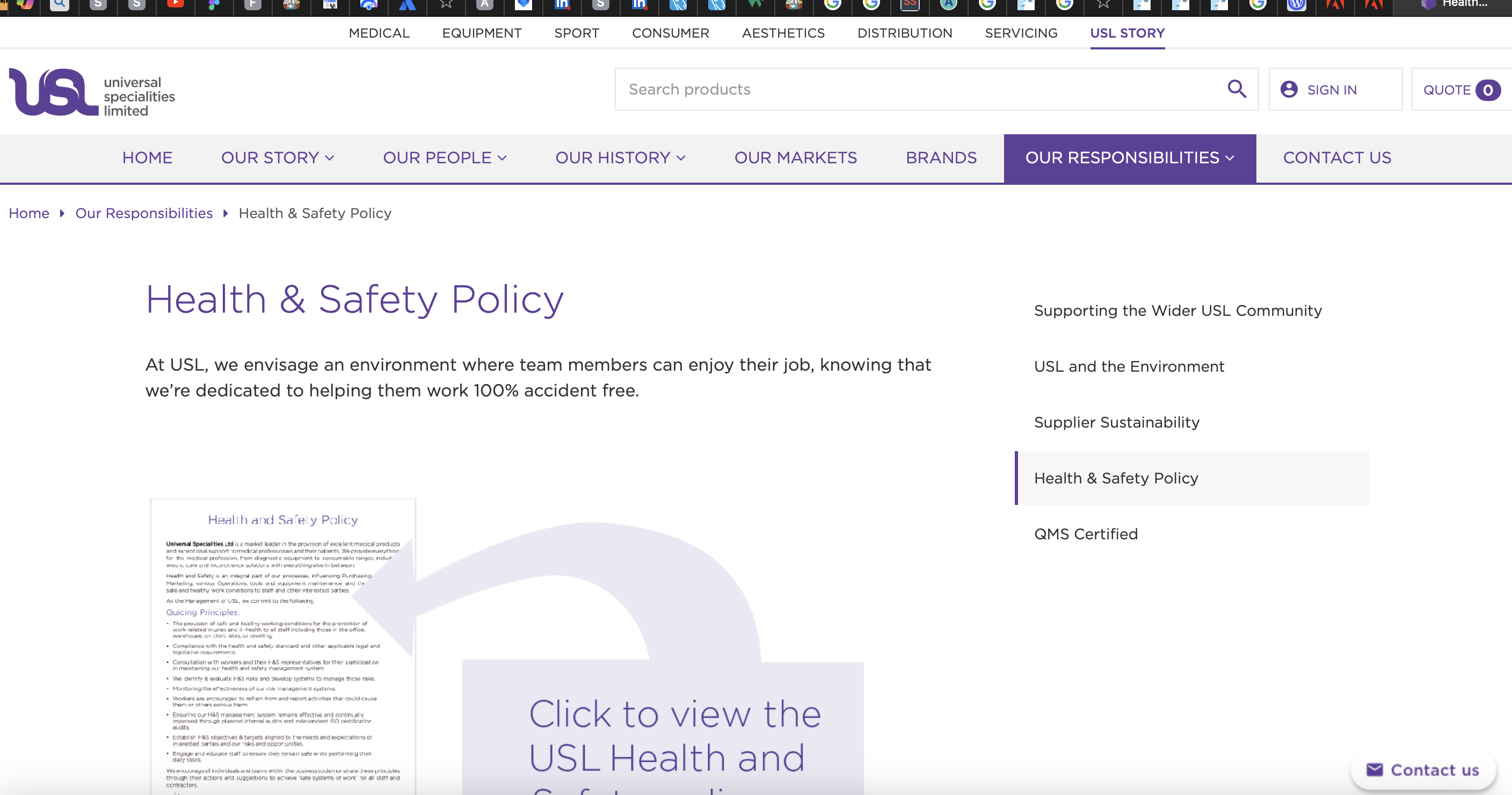Click the USL logo

tap(92, 92)
